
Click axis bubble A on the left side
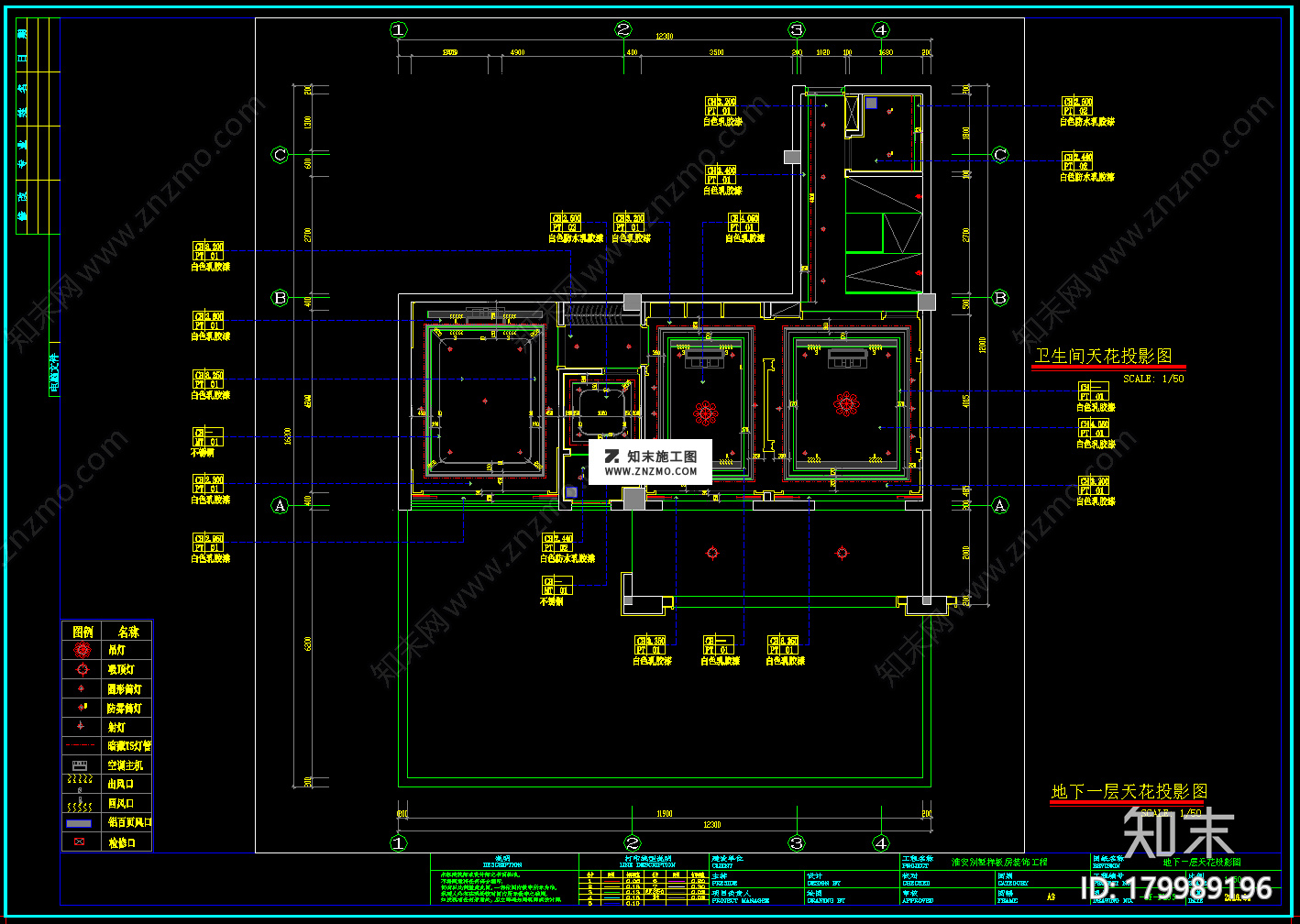click(281, 505)
